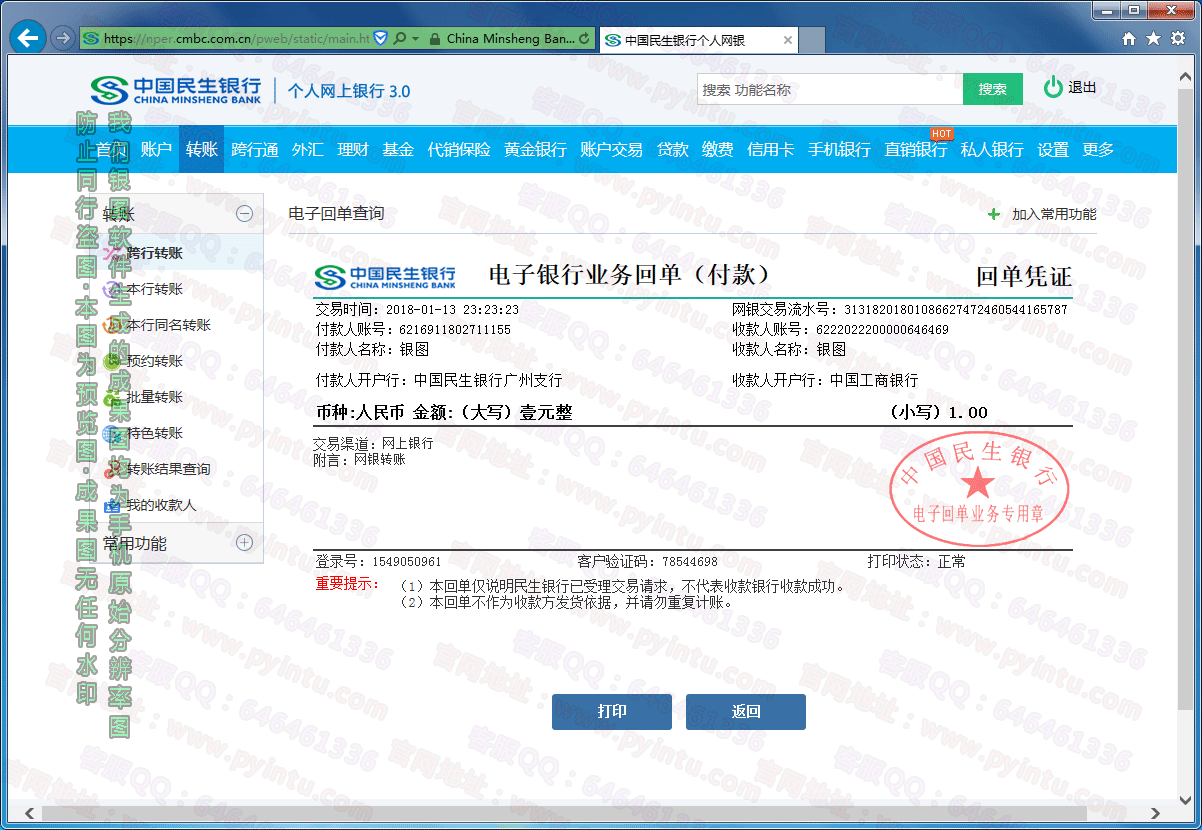The width and height of the screenshot is (1202, 830).
Task: Click the 打印状态：正常 text
Action: 917,562
